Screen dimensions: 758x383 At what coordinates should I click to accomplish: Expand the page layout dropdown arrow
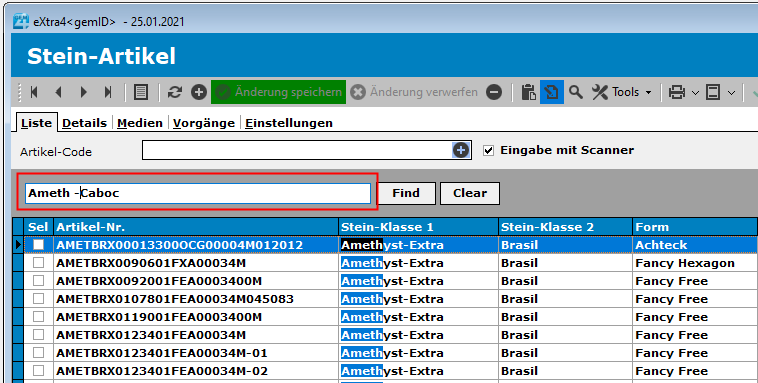(731, 92)
